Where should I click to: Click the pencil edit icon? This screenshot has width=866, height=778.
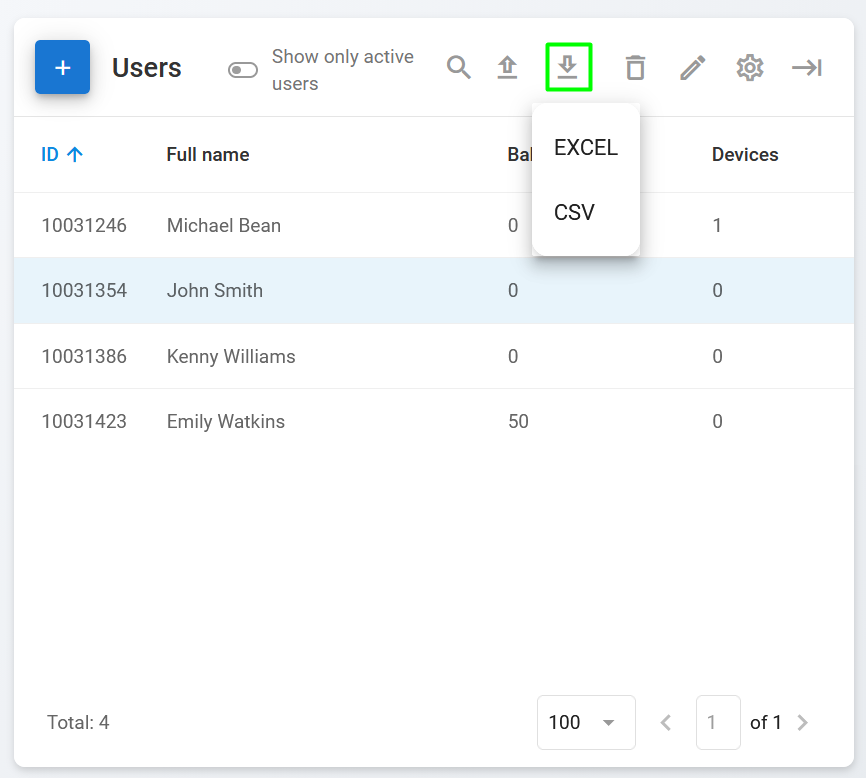pos(693,68)
